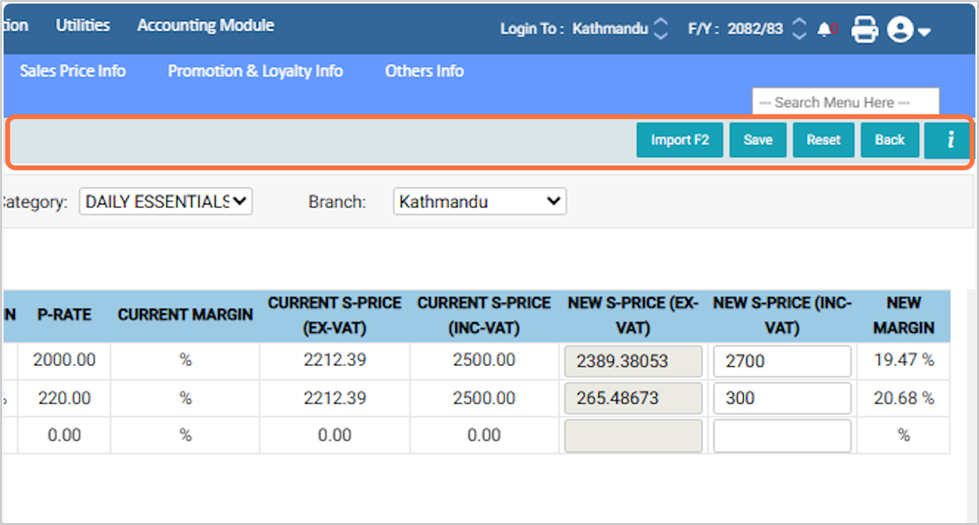Open the Branch Kathmandu dropdown
The width and height of the screenshot is (979, 525).
[479, 202]
